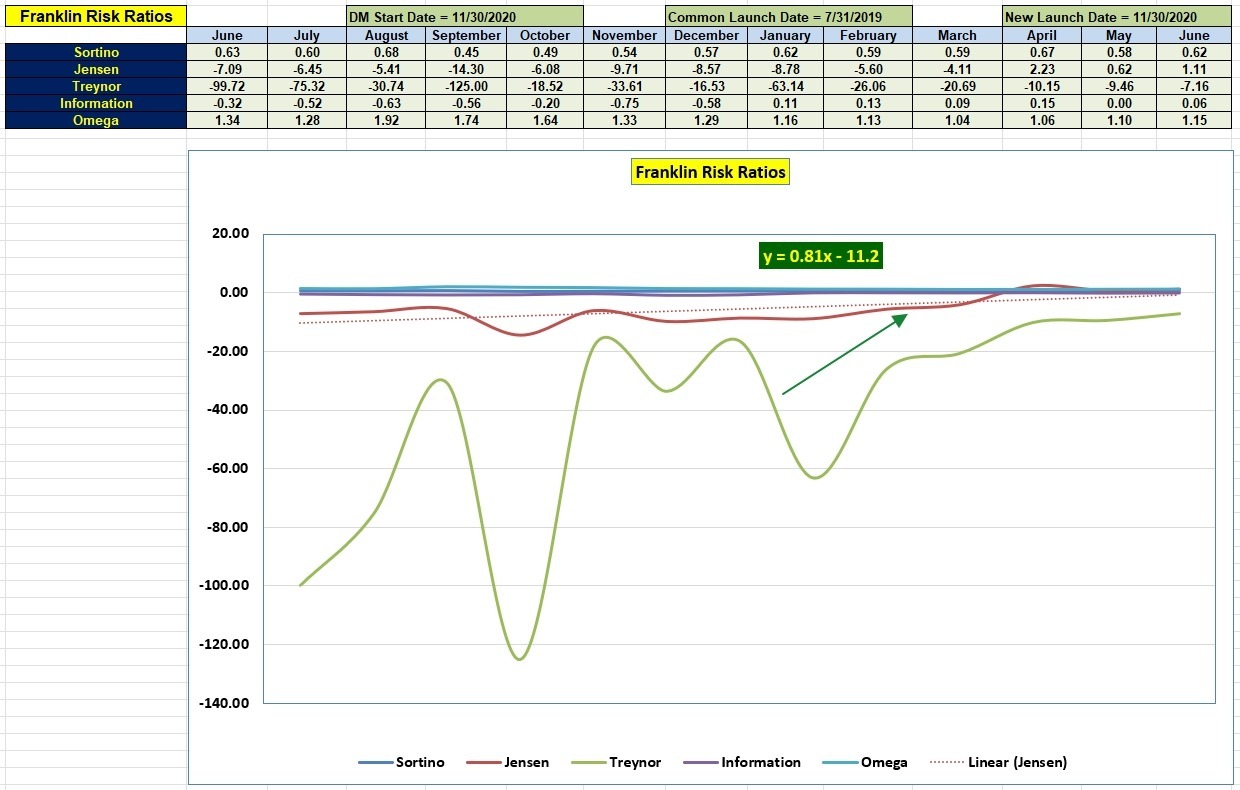Image resolution: width=1240 pixels, height=790 pixels.
Task: Select Omega value 1.04 cell
Action: 957,120
